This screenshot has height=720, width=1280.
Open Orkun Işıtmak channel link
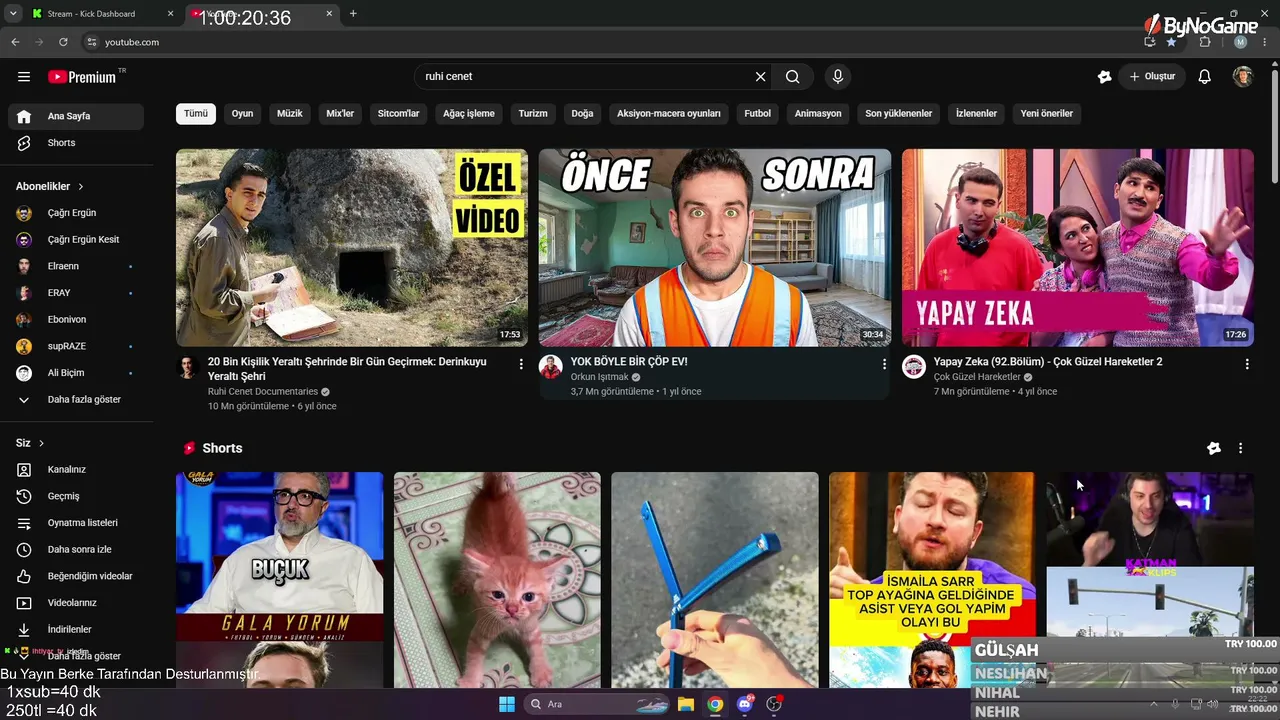(x=599, y=377)
